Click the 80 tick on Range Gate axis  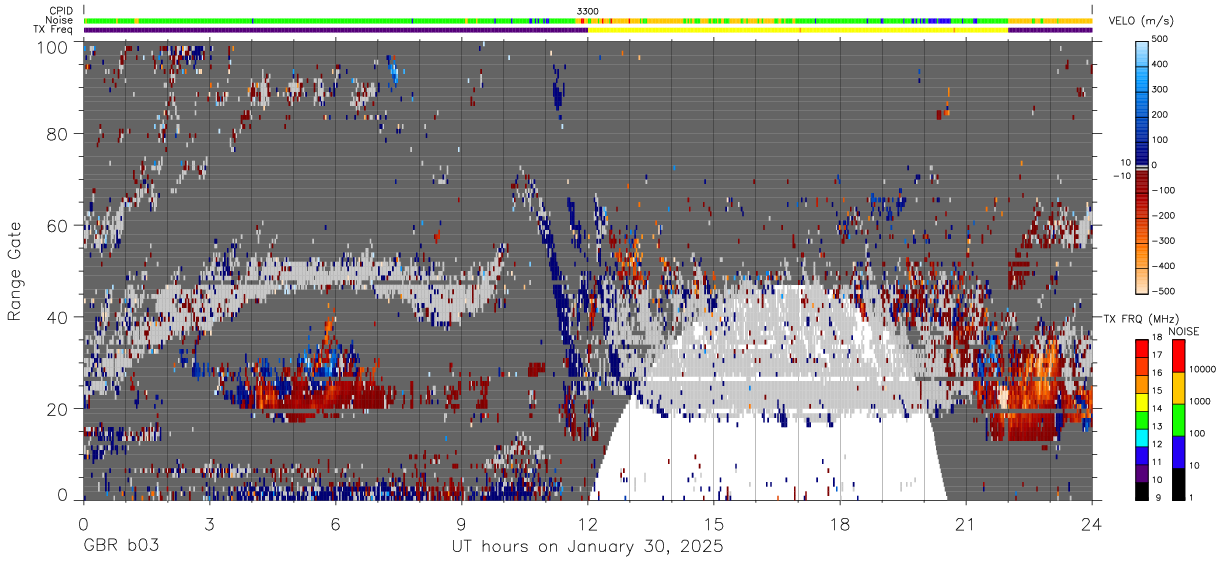coord(58,134)
